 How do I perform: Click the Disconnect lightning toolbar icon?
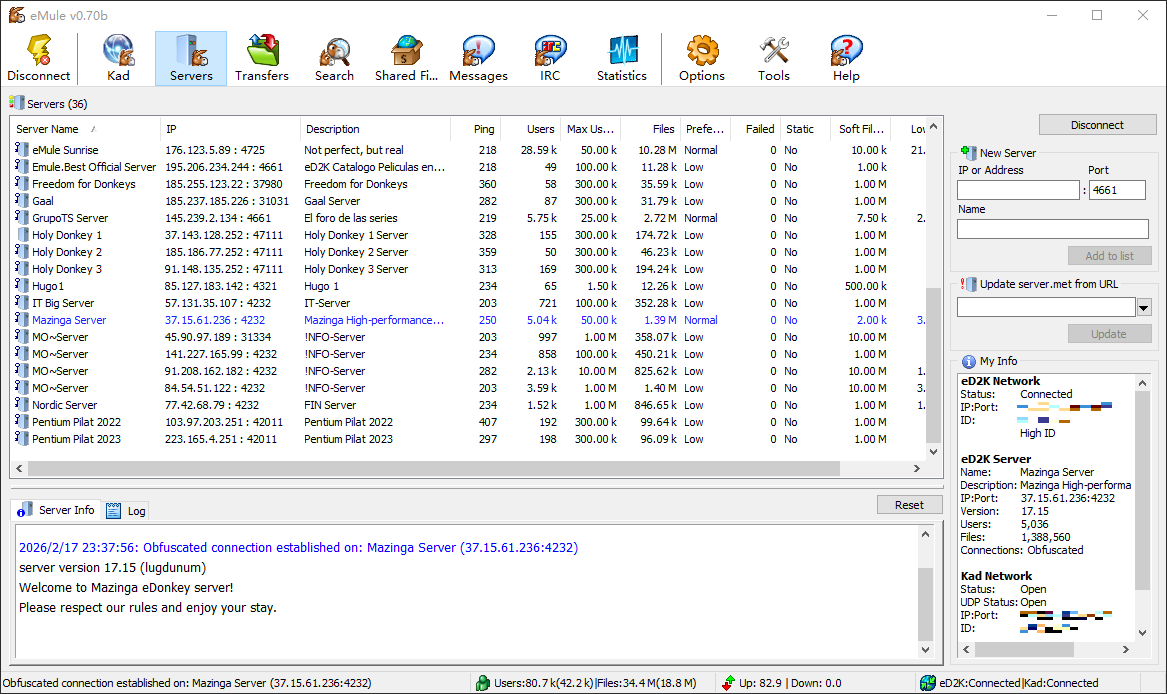39,58
